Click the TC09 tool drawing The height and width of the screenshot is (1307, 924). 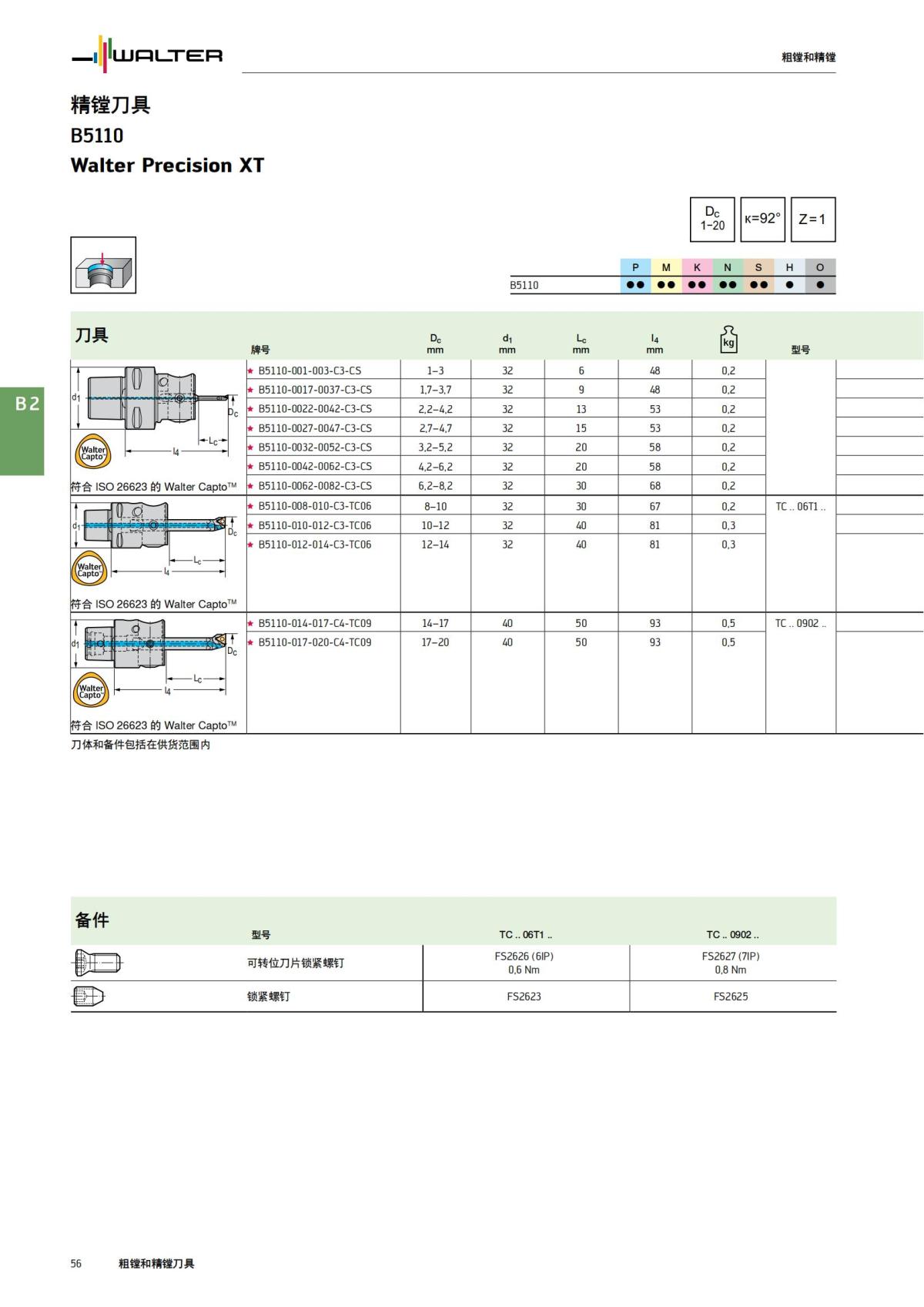pyautogui.click(x=154, y=657)
